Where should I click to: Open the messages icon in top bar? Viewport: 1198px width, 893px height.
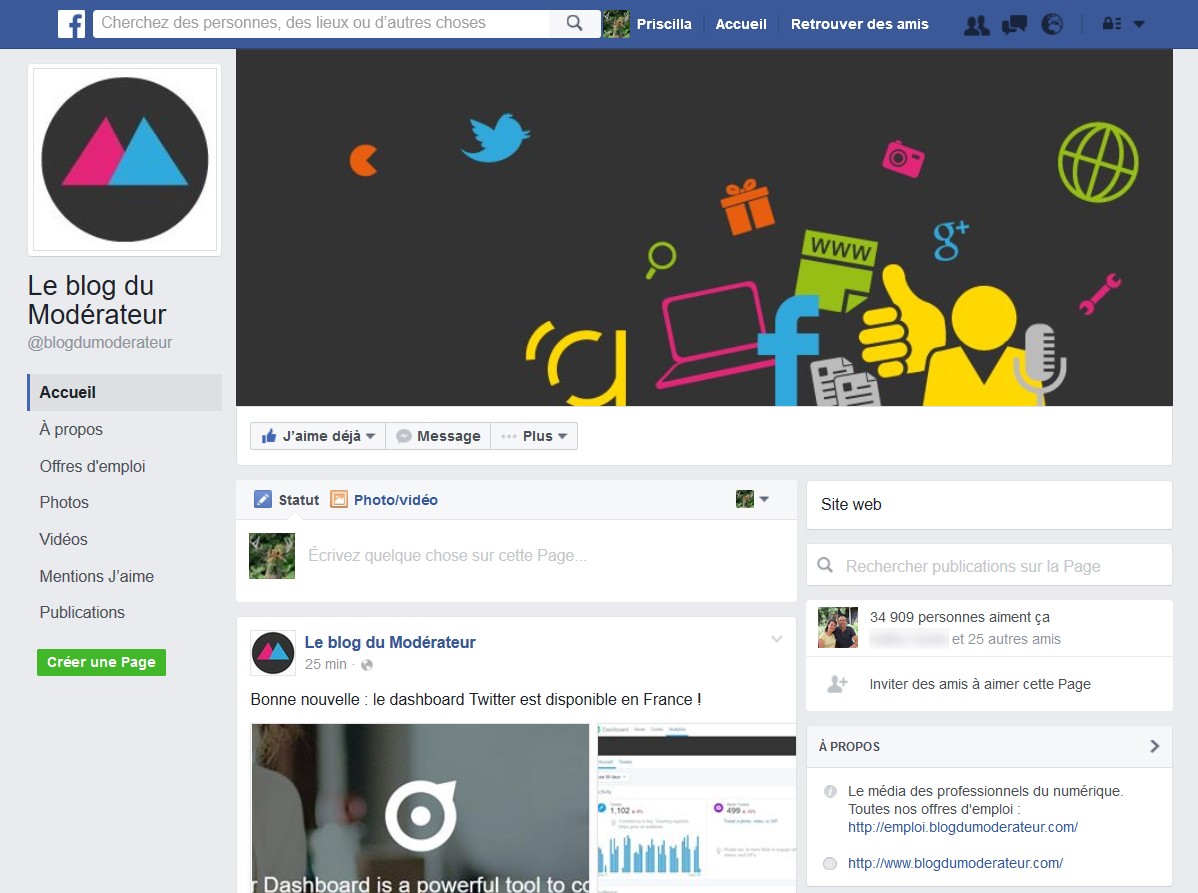[1014, 25]
